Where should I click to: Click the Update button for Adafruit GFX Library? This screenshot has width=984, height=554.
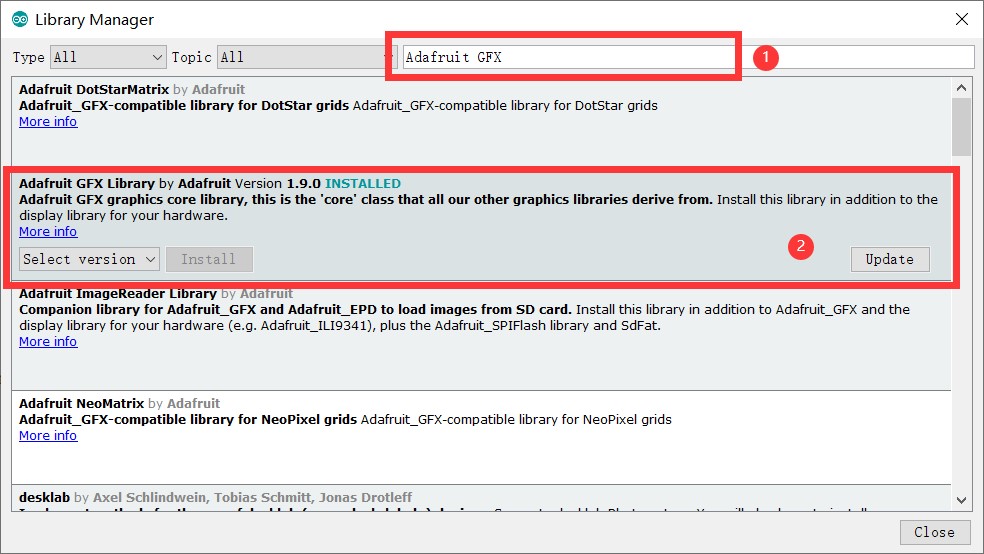[890, 259]
